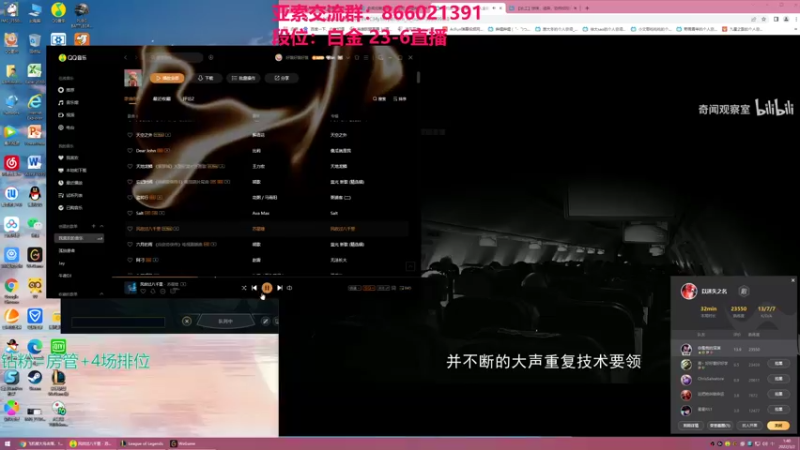
Task: Click edit pencil icon in League client
Action: [265, 321]
